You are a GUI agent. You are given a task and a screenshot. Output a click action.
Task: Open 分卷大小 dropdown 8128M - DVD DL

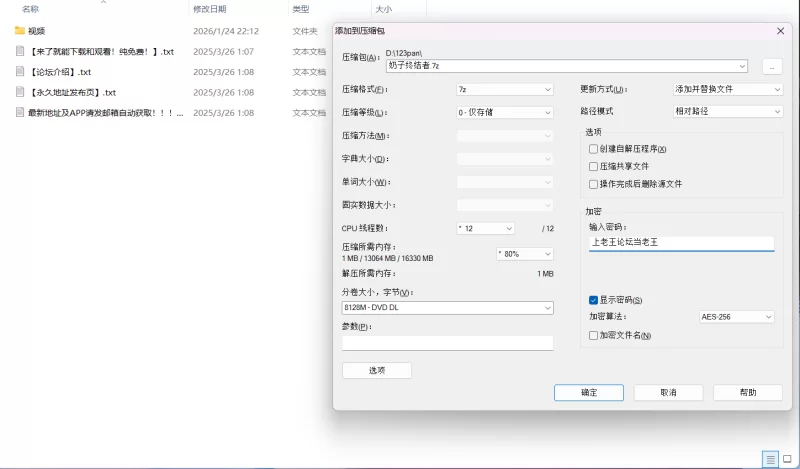click(x=447, y=308)
